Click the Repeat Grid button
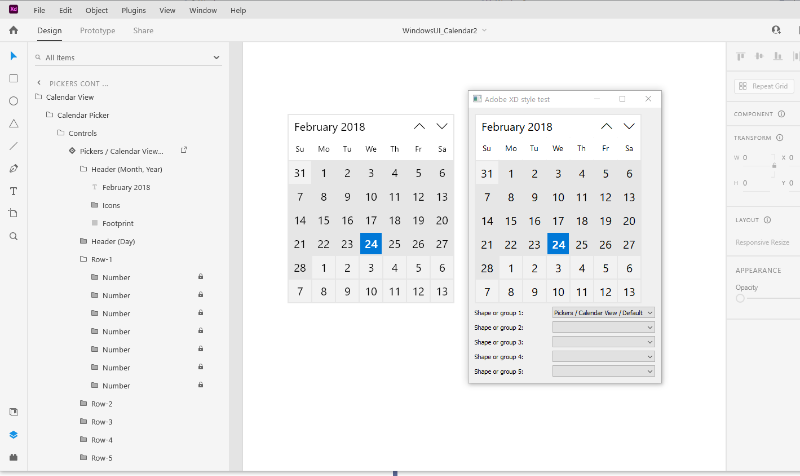The width and height of the screenshot is (800, 476). point(763,86)
